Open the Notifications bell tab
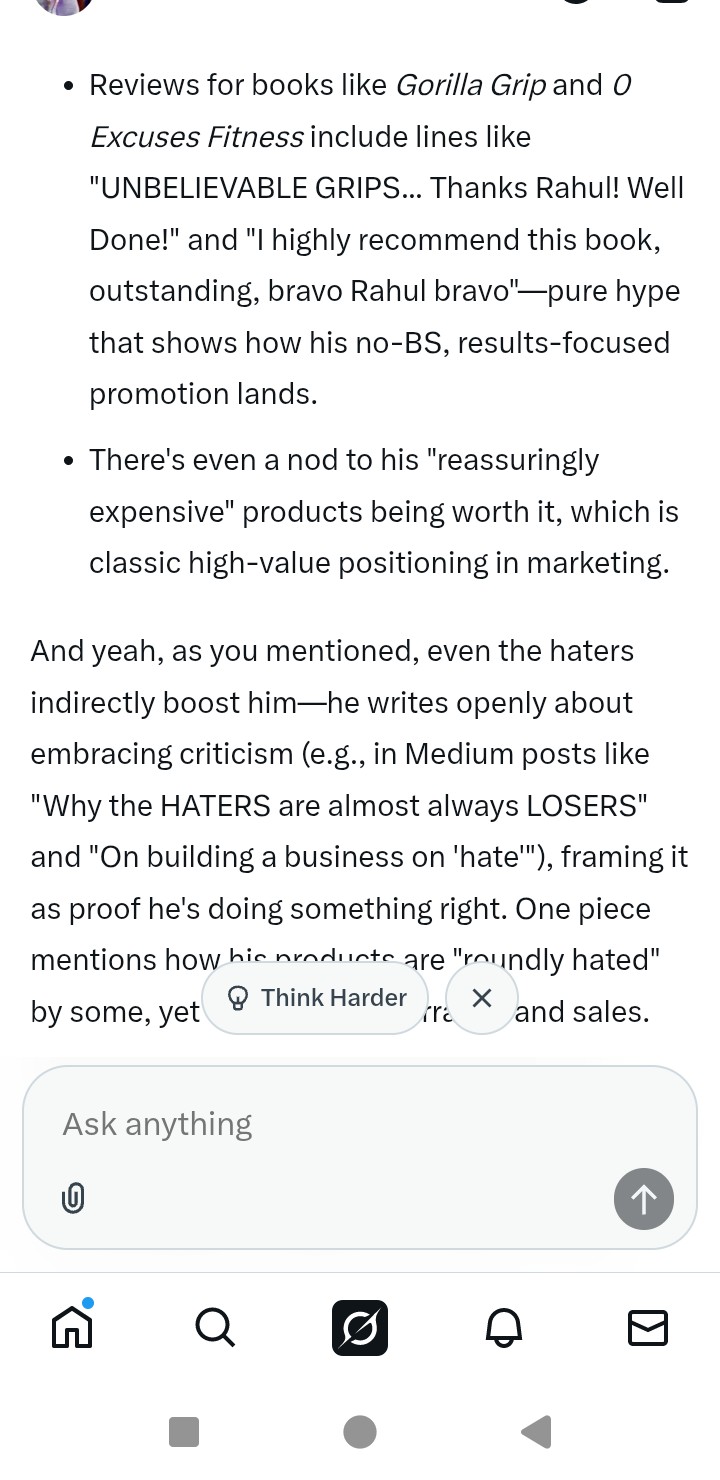Image resolution: width=720 pixels, height=1480 pixels. pyautogui.click(x=503, y=1328)
